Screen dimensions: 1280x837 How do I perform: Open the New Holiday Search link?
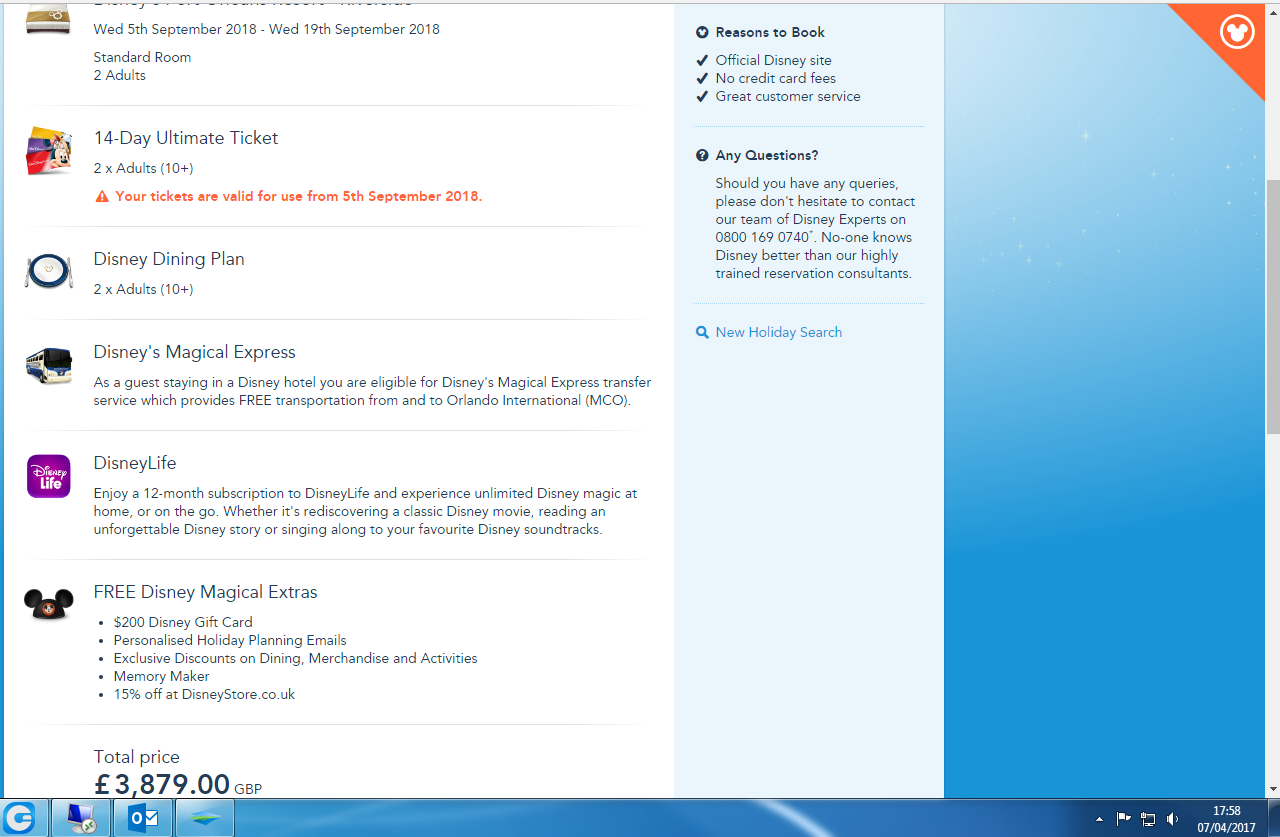pyautogui.click(x=779, y=332)
